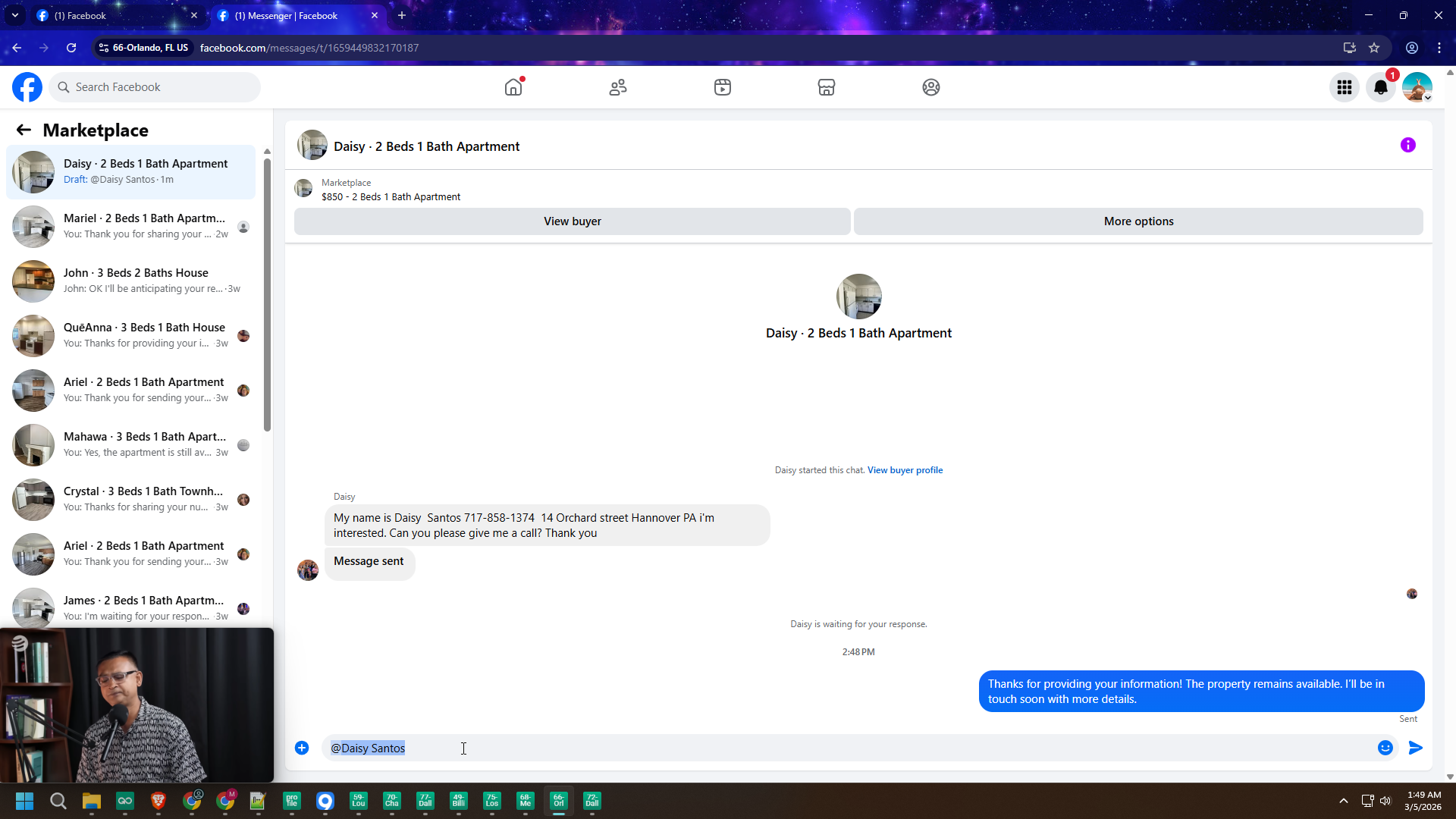
Task: Open the Chrome profile icon
Action: (1412, 48)
